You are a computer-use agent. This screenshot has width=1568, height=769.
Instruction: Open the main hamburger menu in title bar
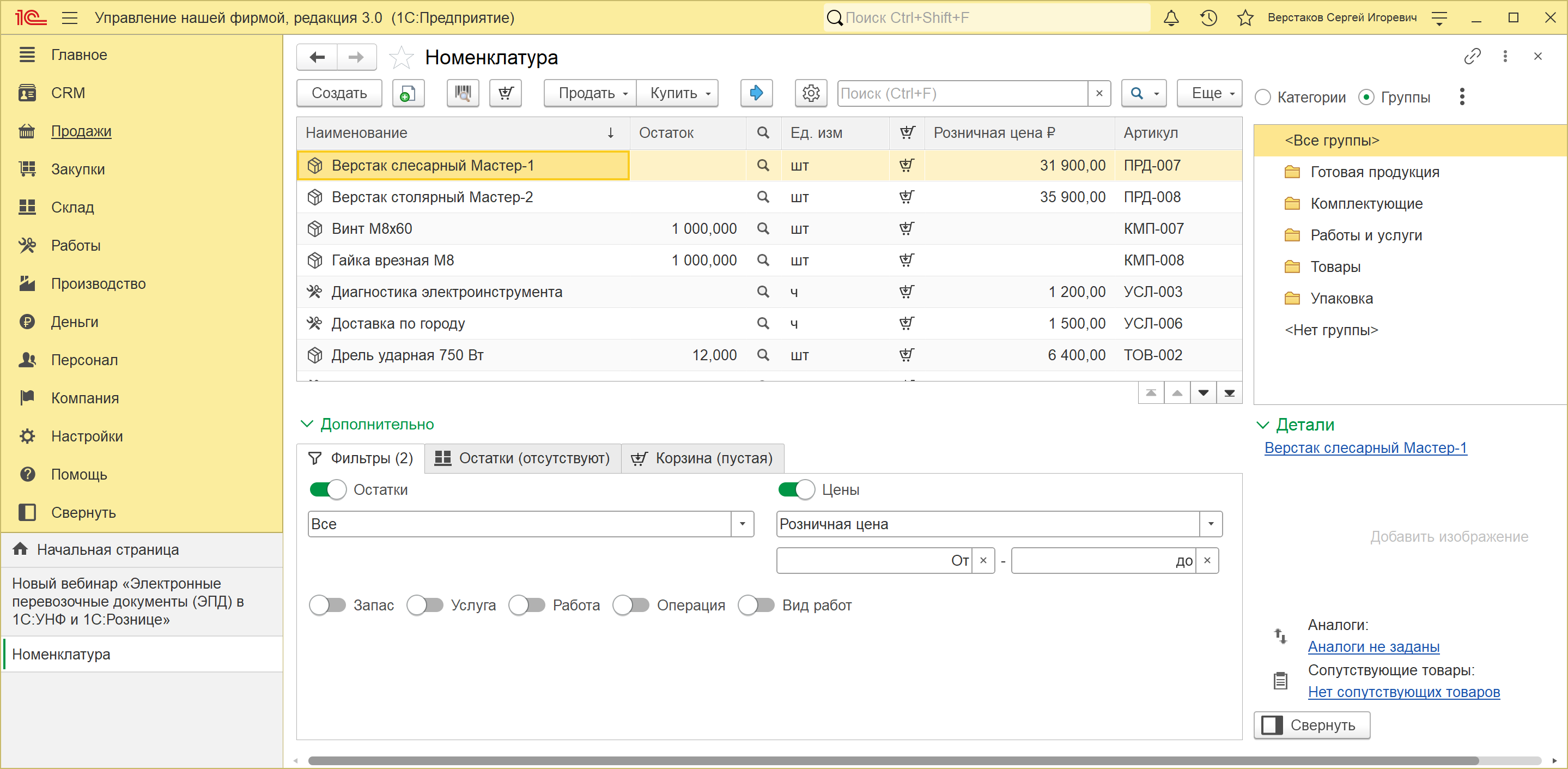[x=69, y=17]
